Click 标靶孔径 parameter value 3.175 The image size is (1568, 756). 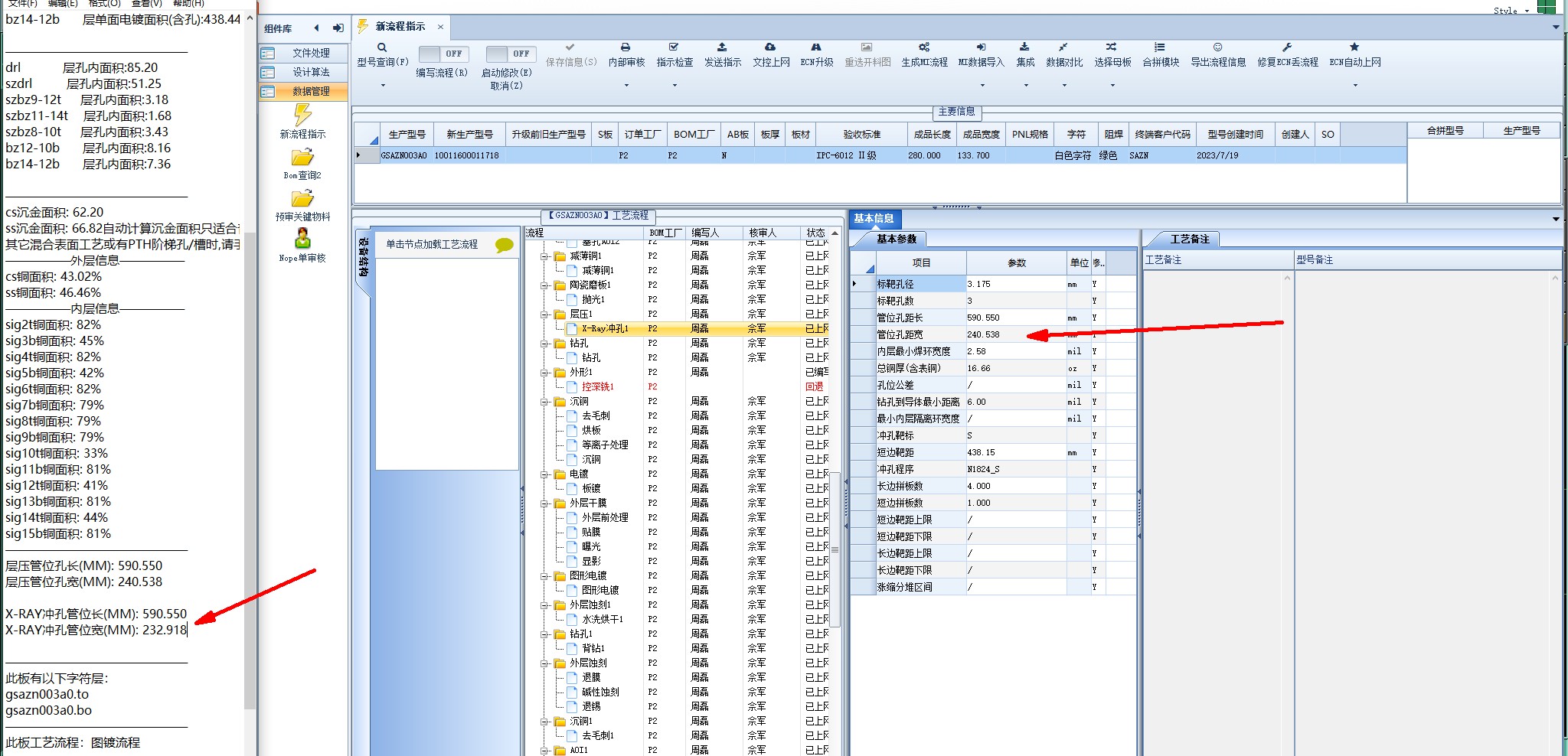[1016, 284]
